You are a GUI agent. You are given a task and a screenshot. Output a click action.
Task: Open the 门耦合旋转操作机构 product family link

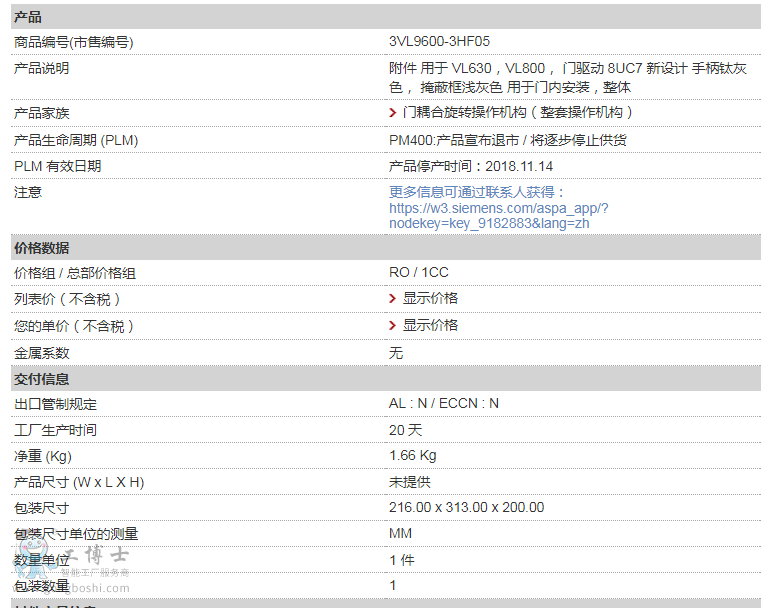(517, 113)
